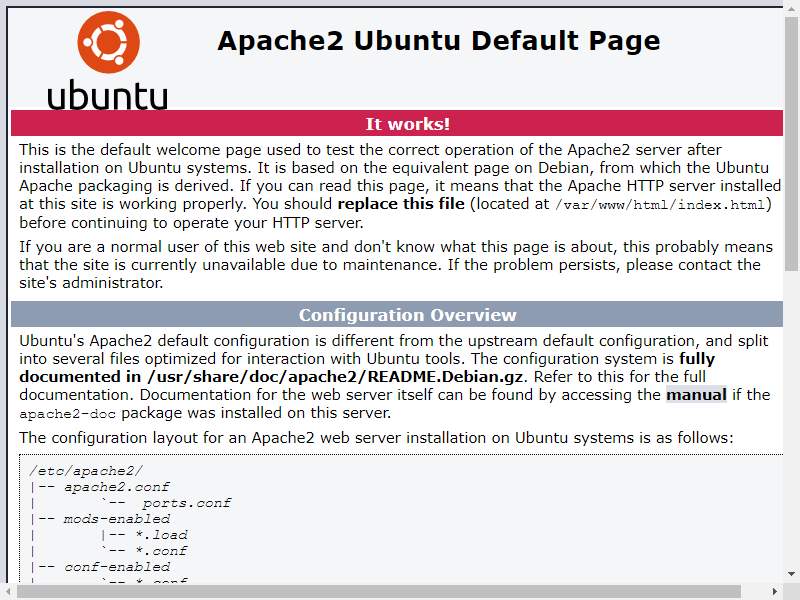The height and width of the screenshot is (600, 800).
Task: Click the '/var/www/html/index.html' path
Action: tap(660, 205)
